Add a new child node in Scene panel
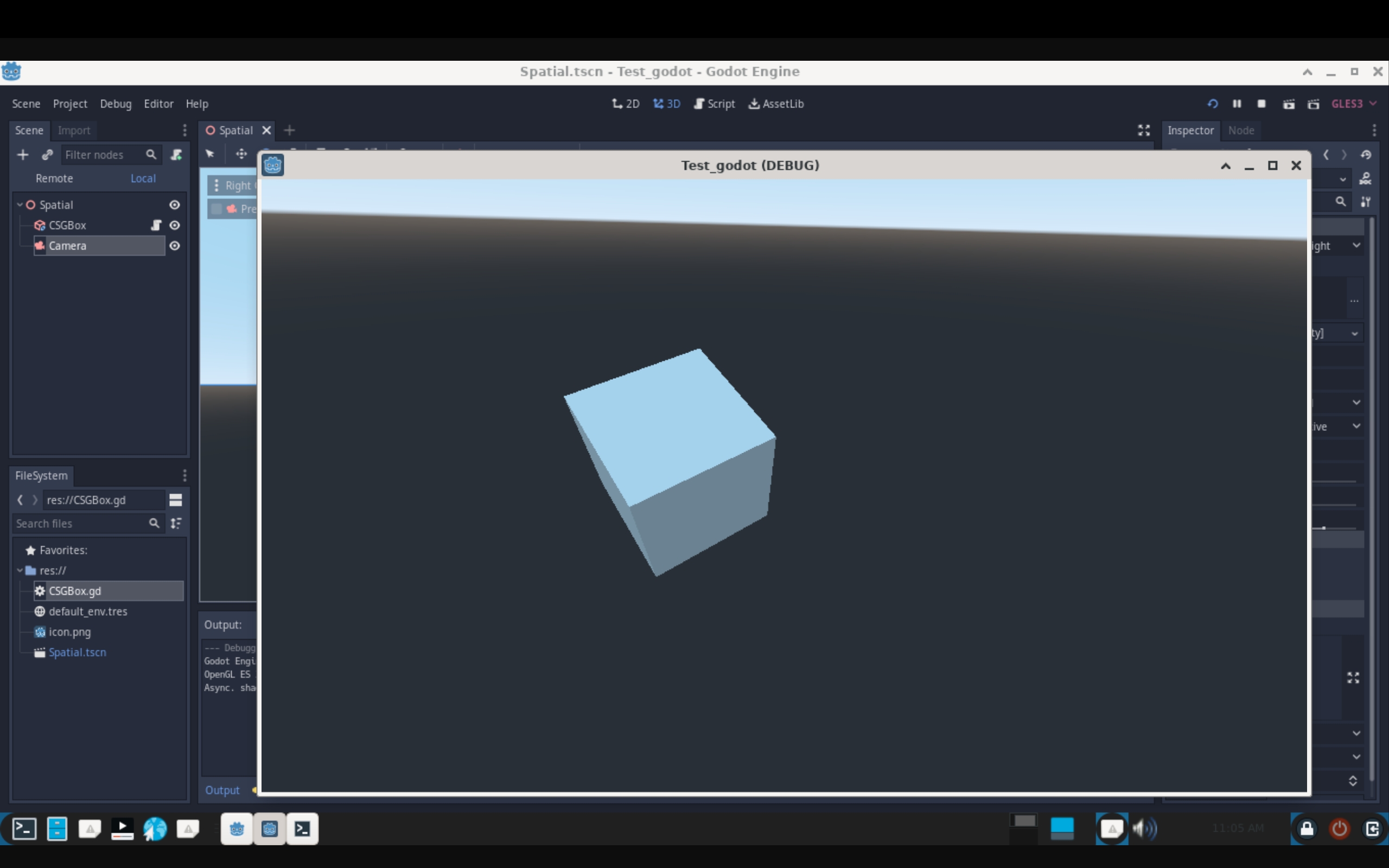 (23, 155)
